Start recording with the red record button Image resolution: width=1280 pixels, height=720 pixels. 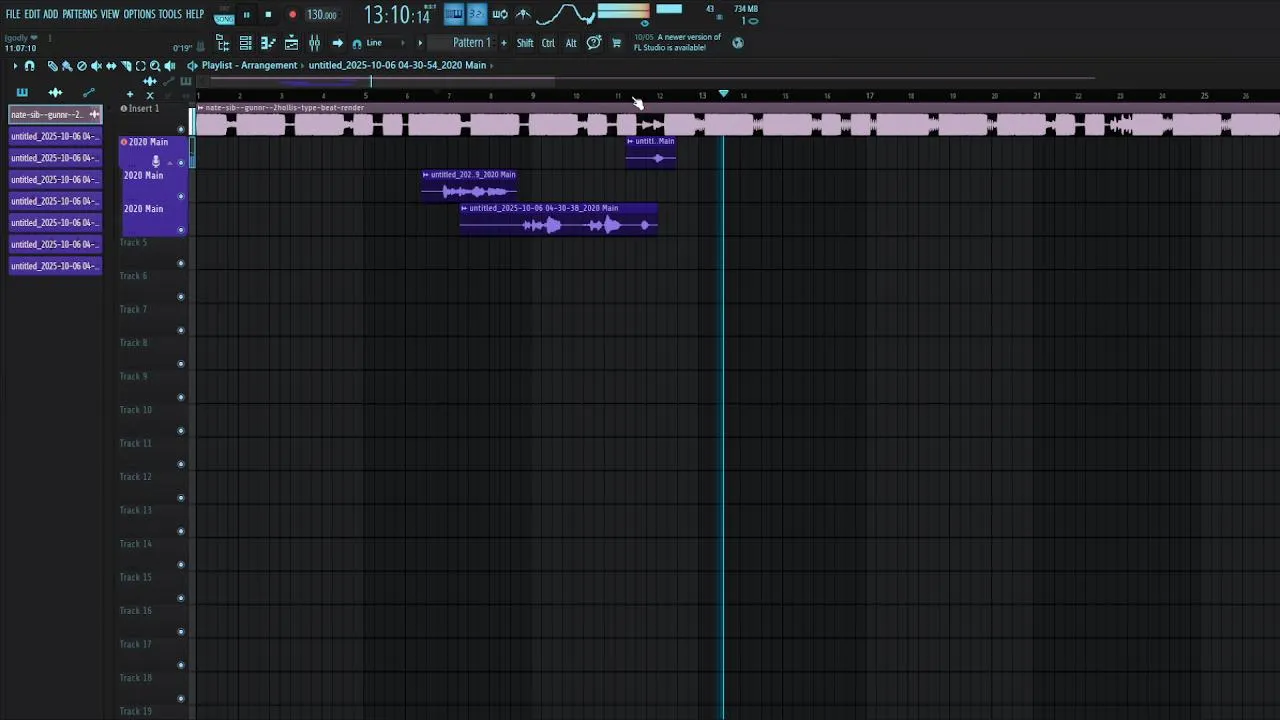pos(292,15)
